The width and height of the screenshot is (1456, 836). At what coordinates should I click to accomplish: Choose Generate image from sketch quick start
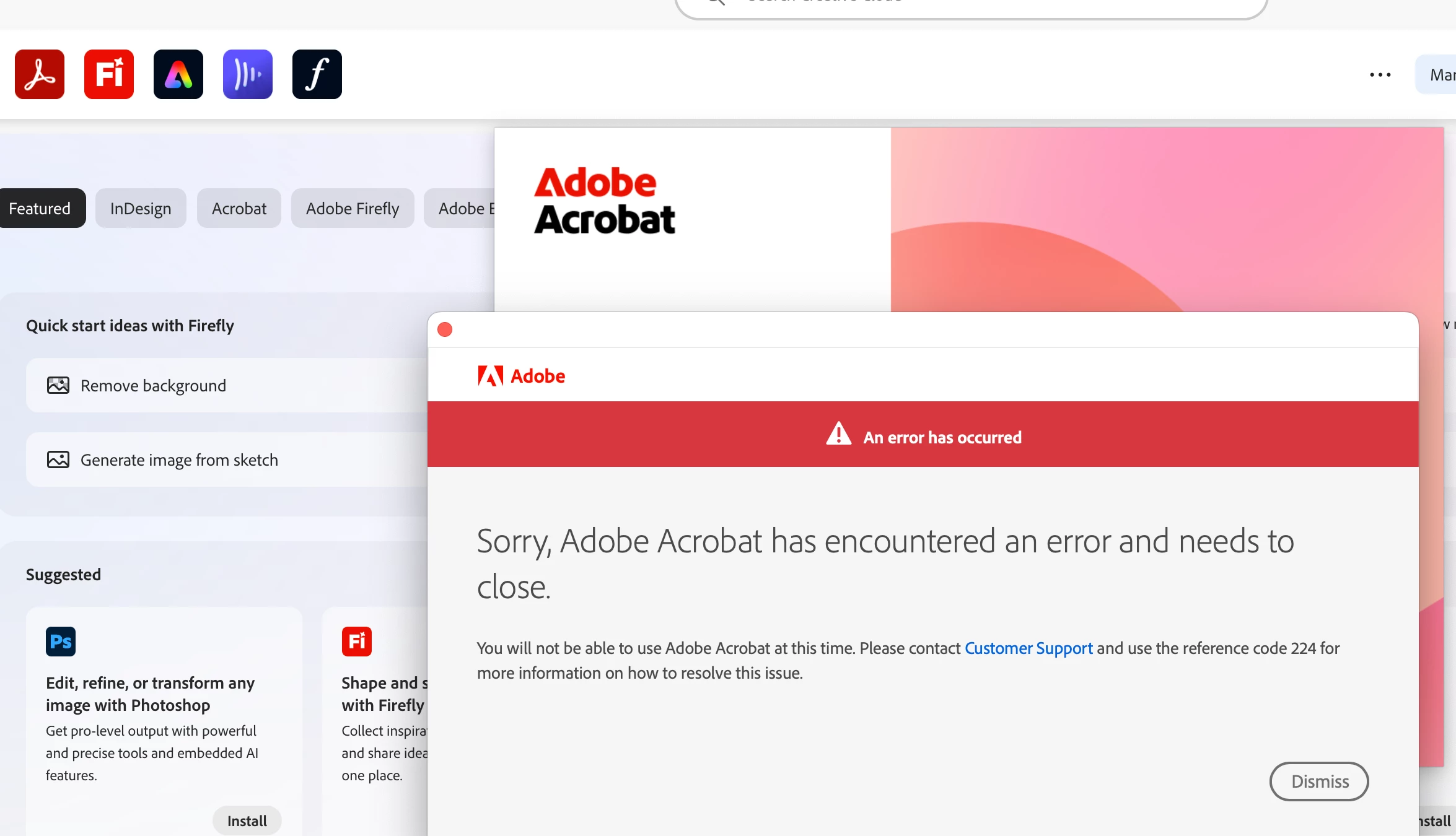tap(227, 459)
